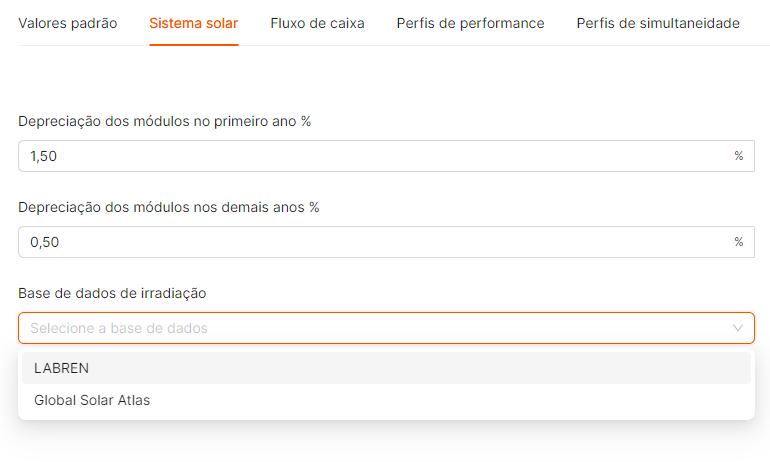
Task: Click the 1,50 value text
Action: tap(46, 156)
